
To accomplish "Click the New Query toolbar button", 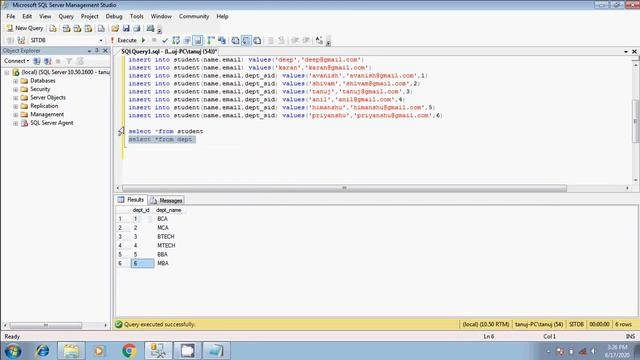I will point(25,28).
